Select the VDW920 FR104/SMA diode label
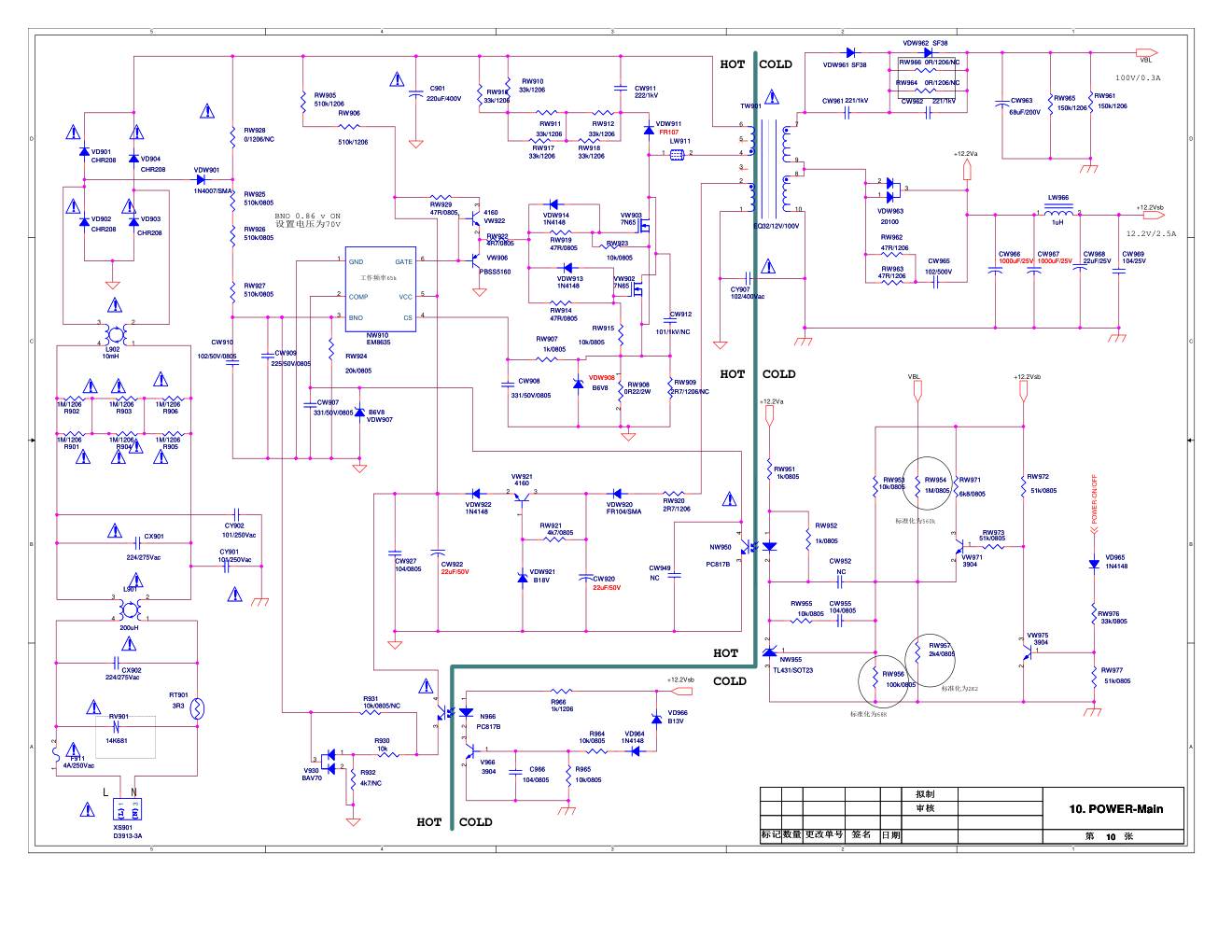The width and height of the screenshot is (1232, 952). point(623,508)
